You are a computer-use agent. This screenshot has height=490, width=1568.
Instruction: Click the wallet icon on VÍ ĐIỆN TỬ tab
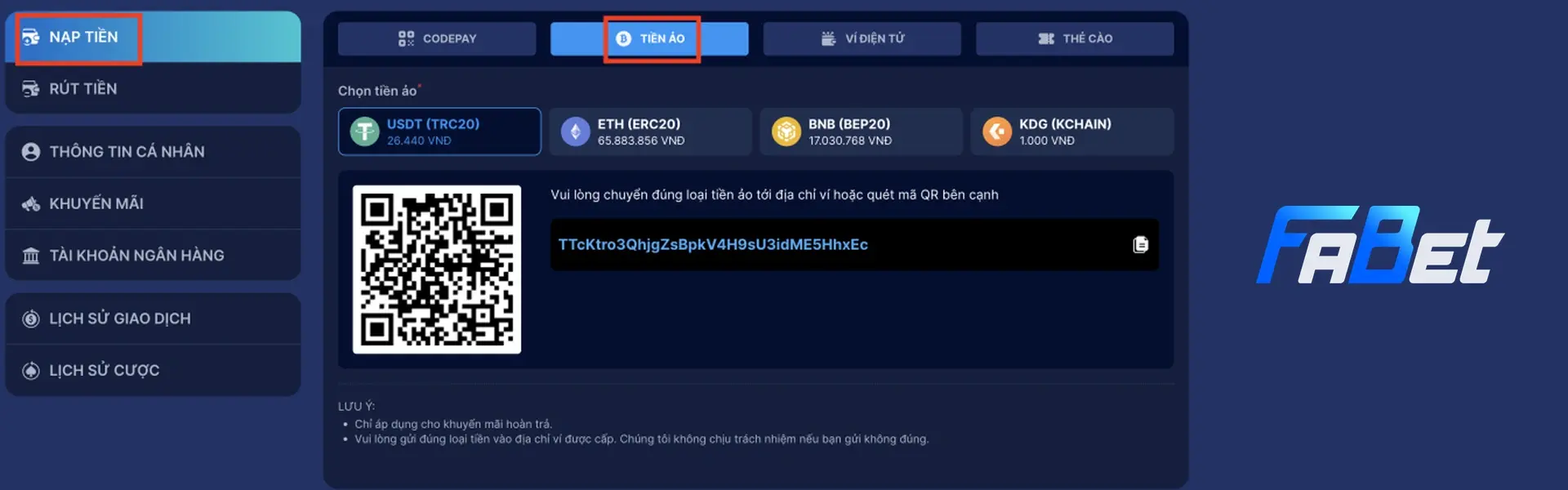tap(828, 38)
